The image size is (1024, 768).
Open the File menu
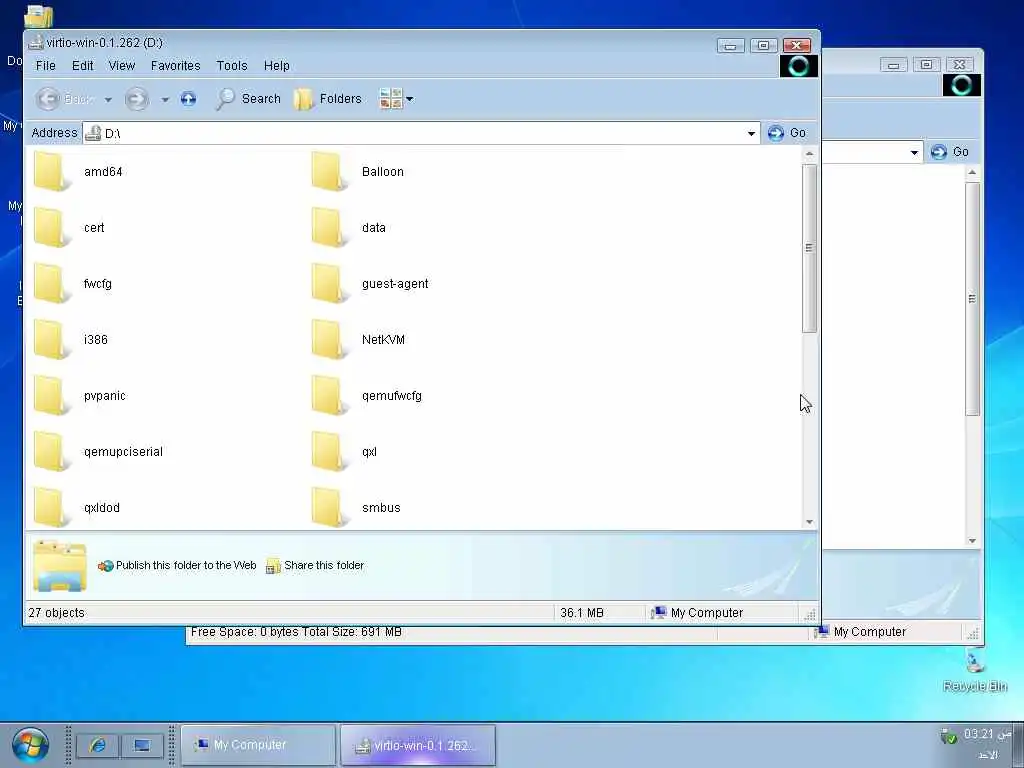46,65
